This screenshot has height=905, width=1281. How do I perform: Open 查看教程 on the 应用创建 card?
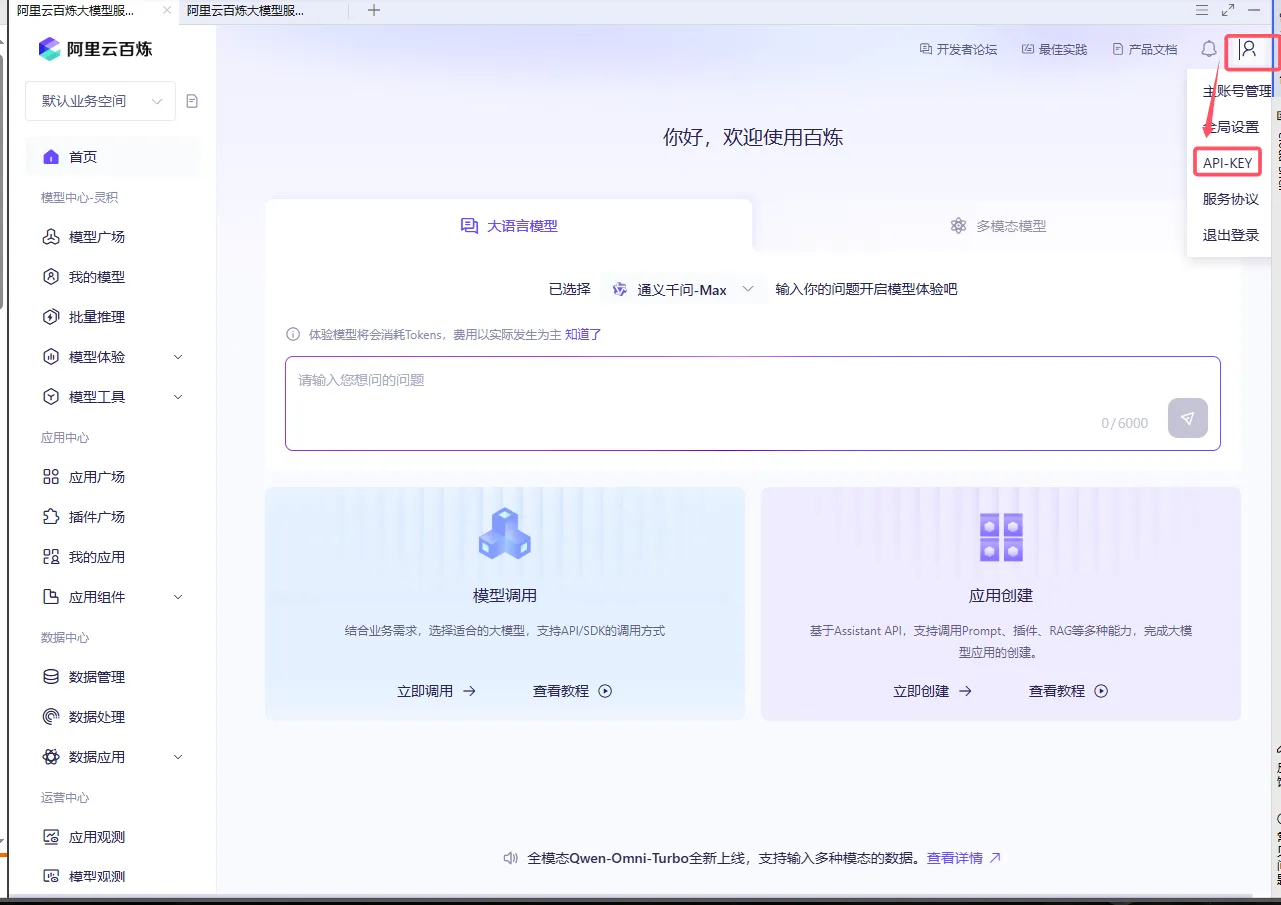click(1068, 691)
